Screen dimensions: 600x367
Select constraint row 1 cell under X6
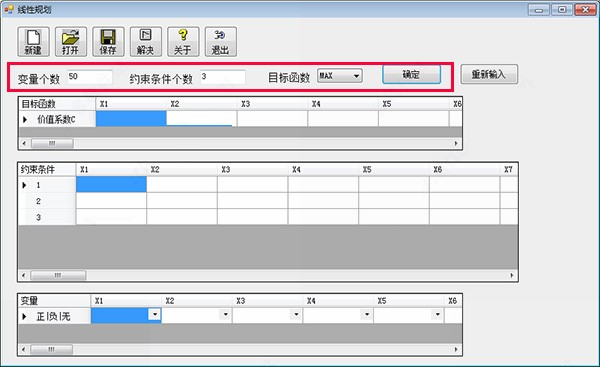click(465, 184)
